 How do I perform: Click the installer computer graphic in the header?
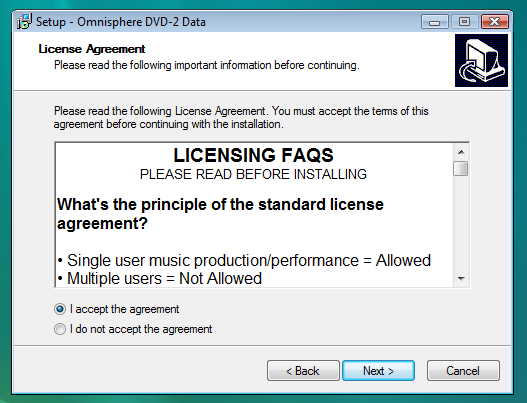[x=481, y=61]
